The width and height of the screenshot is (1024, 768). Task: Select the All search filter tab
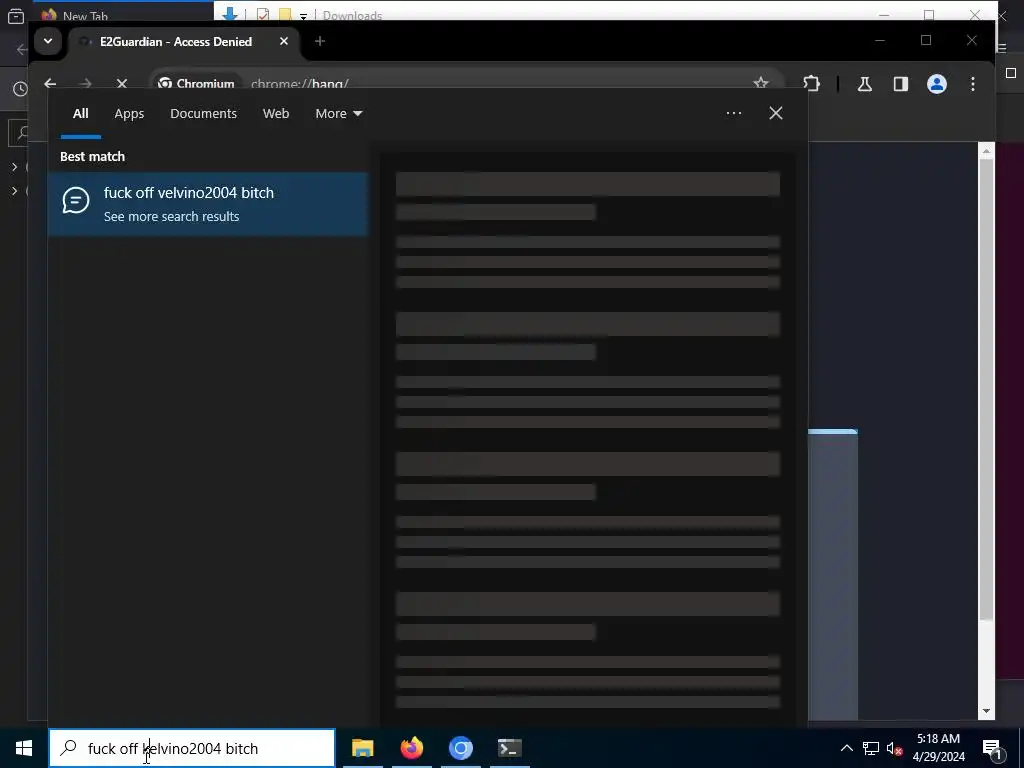coord(80,114)
